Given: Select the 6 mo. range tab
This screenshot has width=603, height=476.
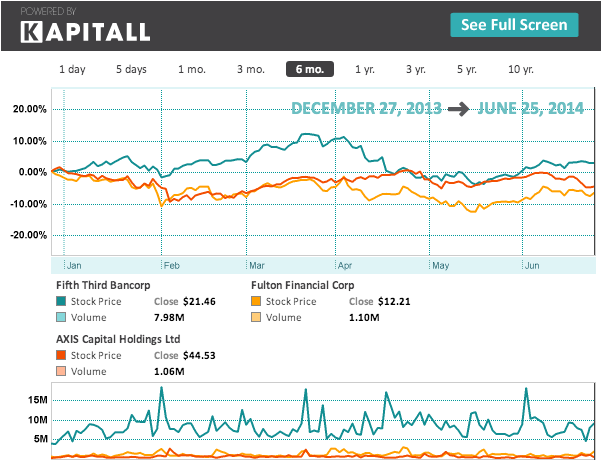Looking at the screenshot, I should [x=310, y=69].
